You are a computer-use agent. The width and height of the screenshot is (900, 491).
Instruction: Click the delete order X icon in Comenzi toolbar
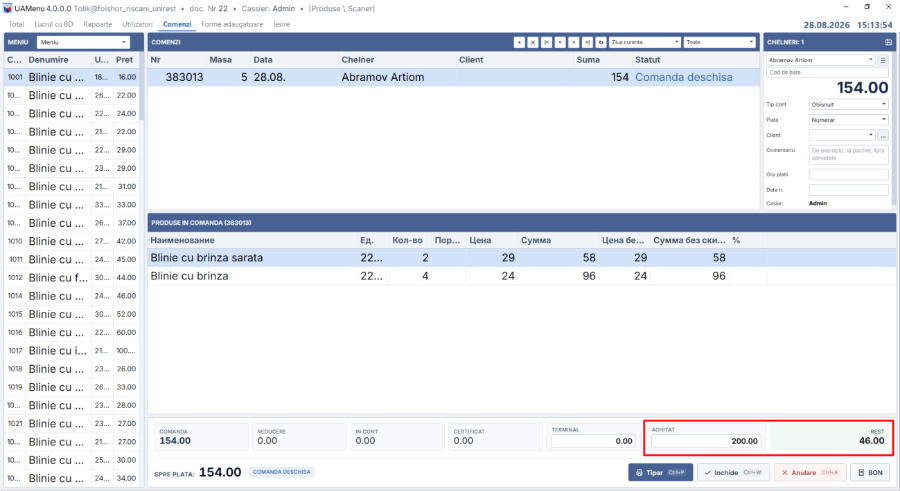[x=533, y=42]
